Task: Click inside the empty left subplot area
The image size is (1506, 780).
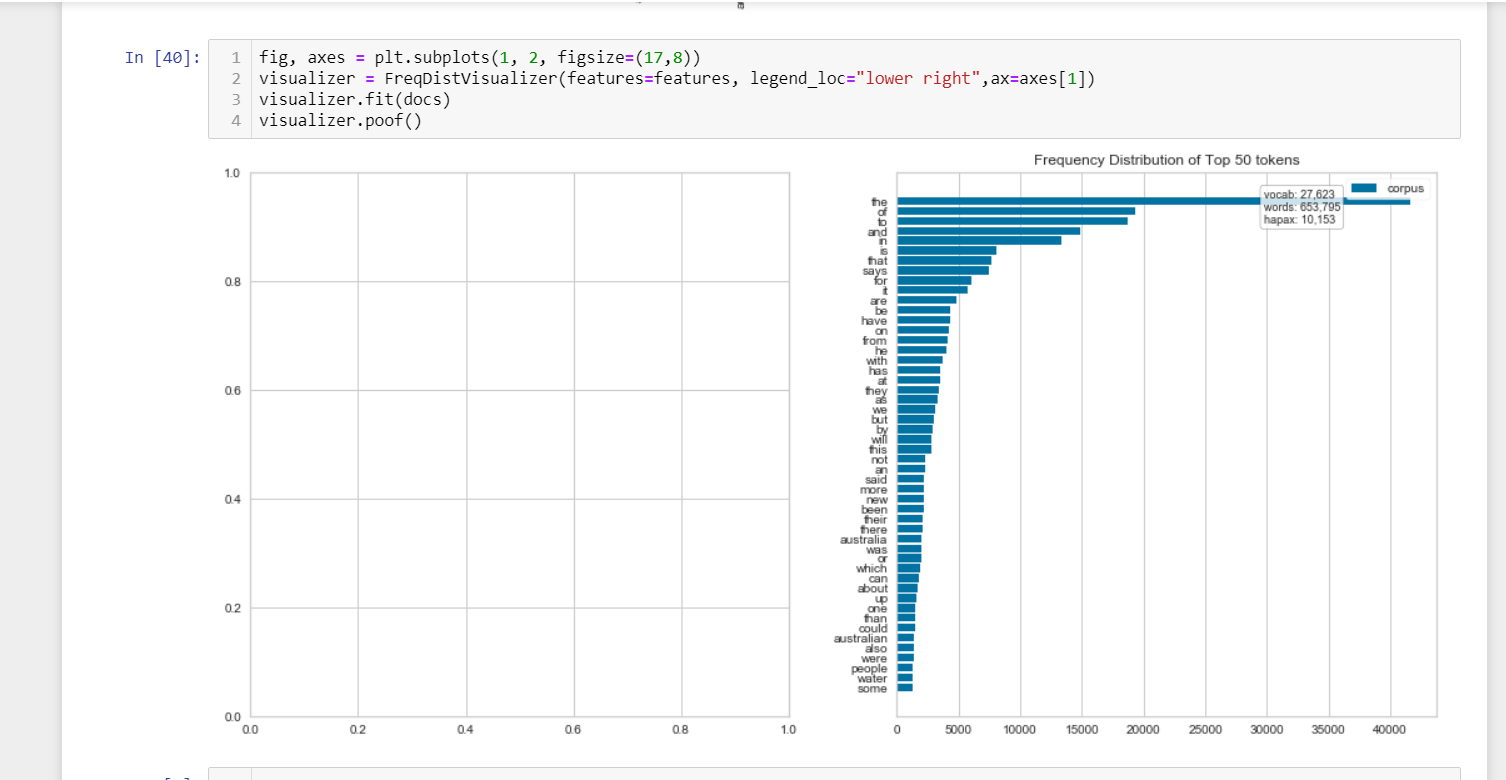Action: pyautogui.click(x=520, y=440)
